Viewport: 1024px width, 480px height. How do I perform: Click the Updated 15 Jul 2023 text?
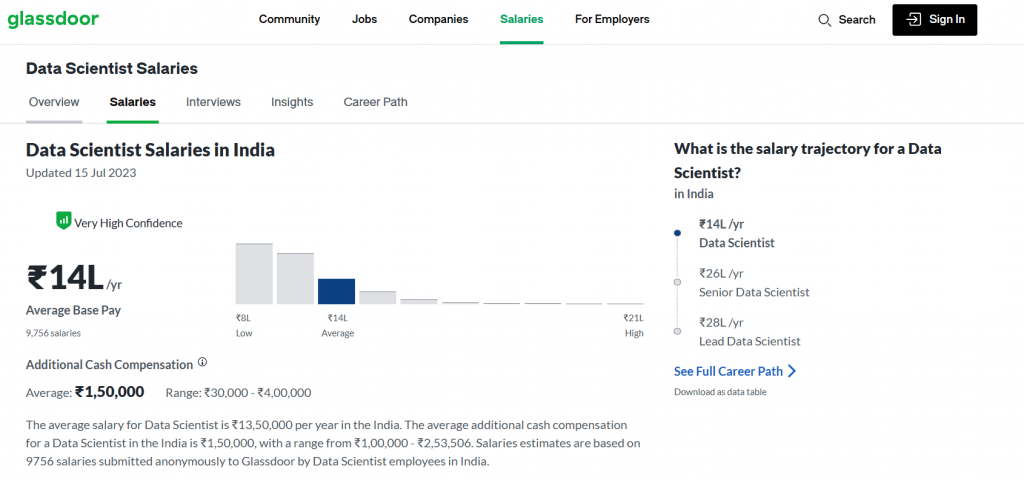(81, 173)
